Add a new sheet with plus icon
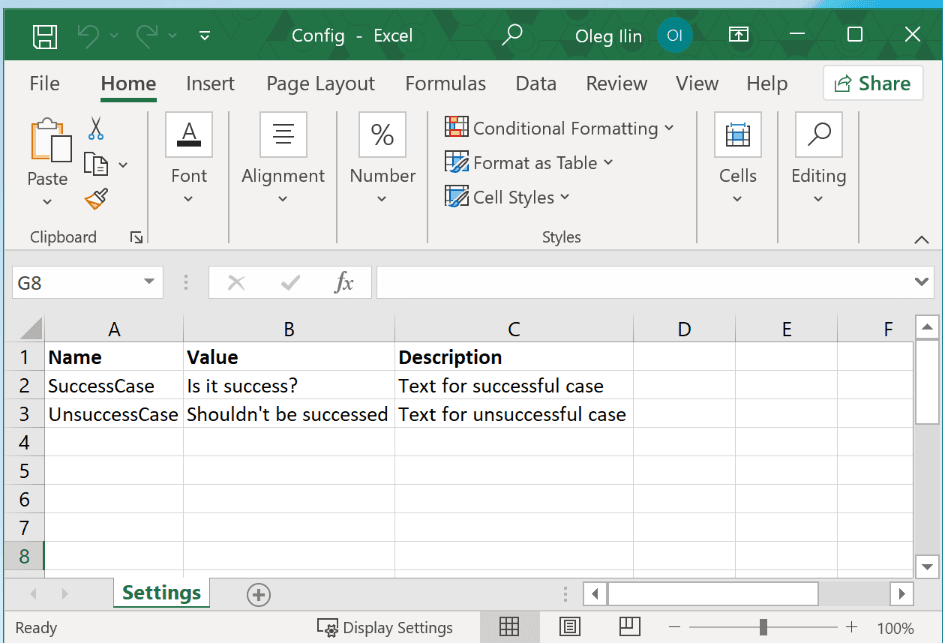The height and width of the screenshot is (643, 943). (x=259, y=595)
